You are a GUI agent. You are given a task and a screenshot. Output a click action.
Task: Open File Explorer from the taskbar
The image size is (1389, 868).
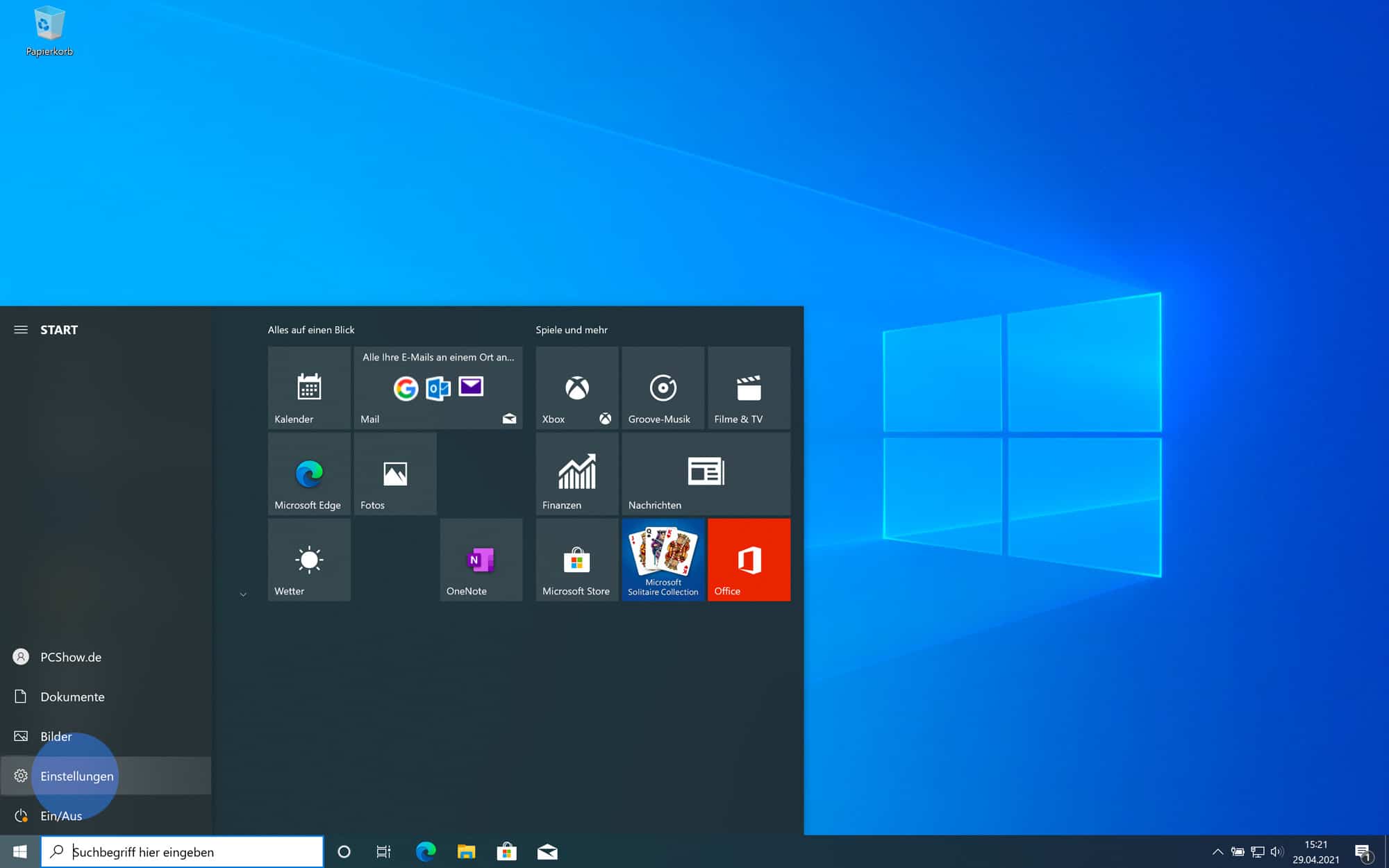click(x=466, y=851)
